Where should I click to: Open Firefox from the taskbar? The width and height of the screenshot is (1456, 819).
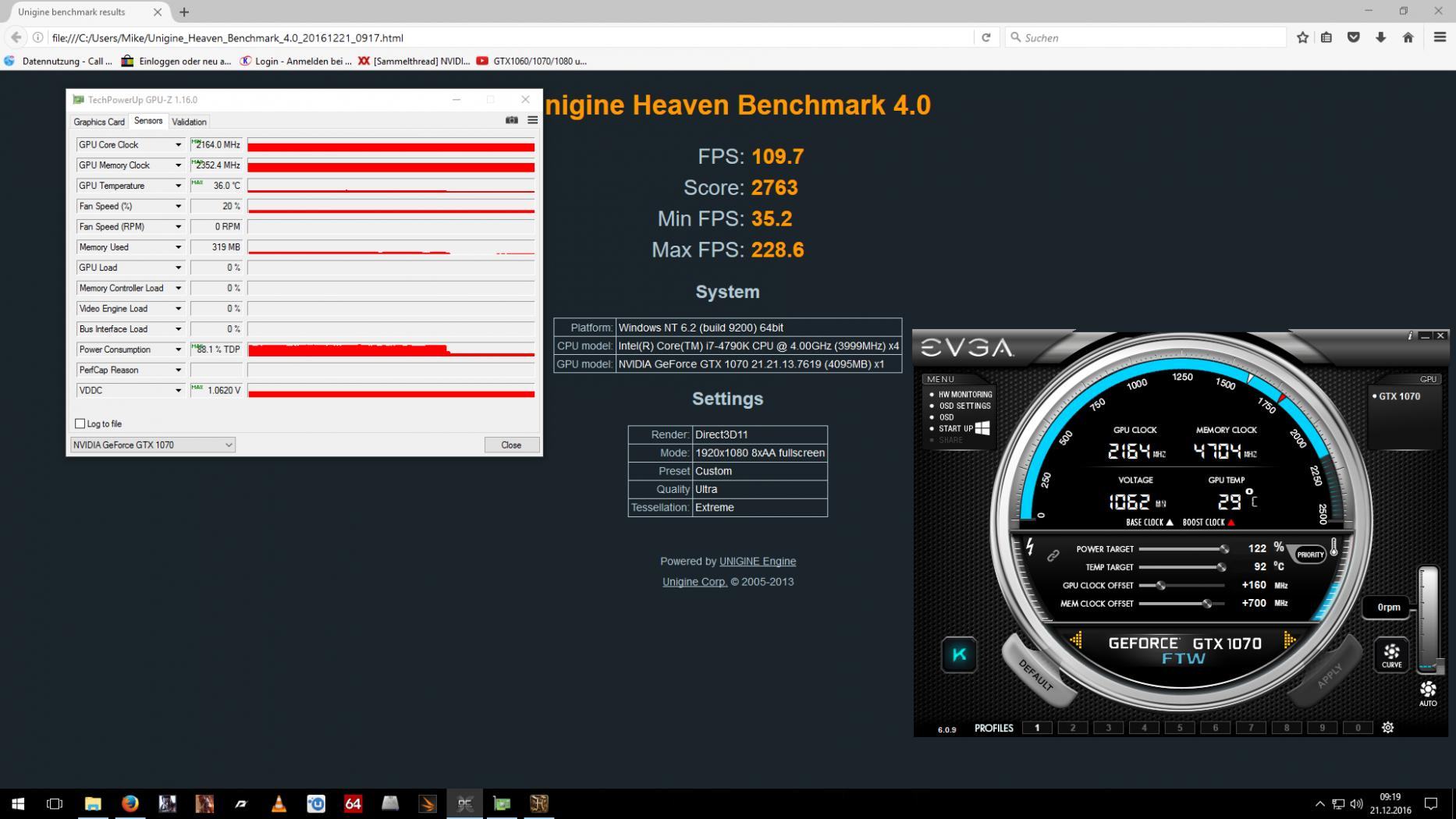(130, 803)
